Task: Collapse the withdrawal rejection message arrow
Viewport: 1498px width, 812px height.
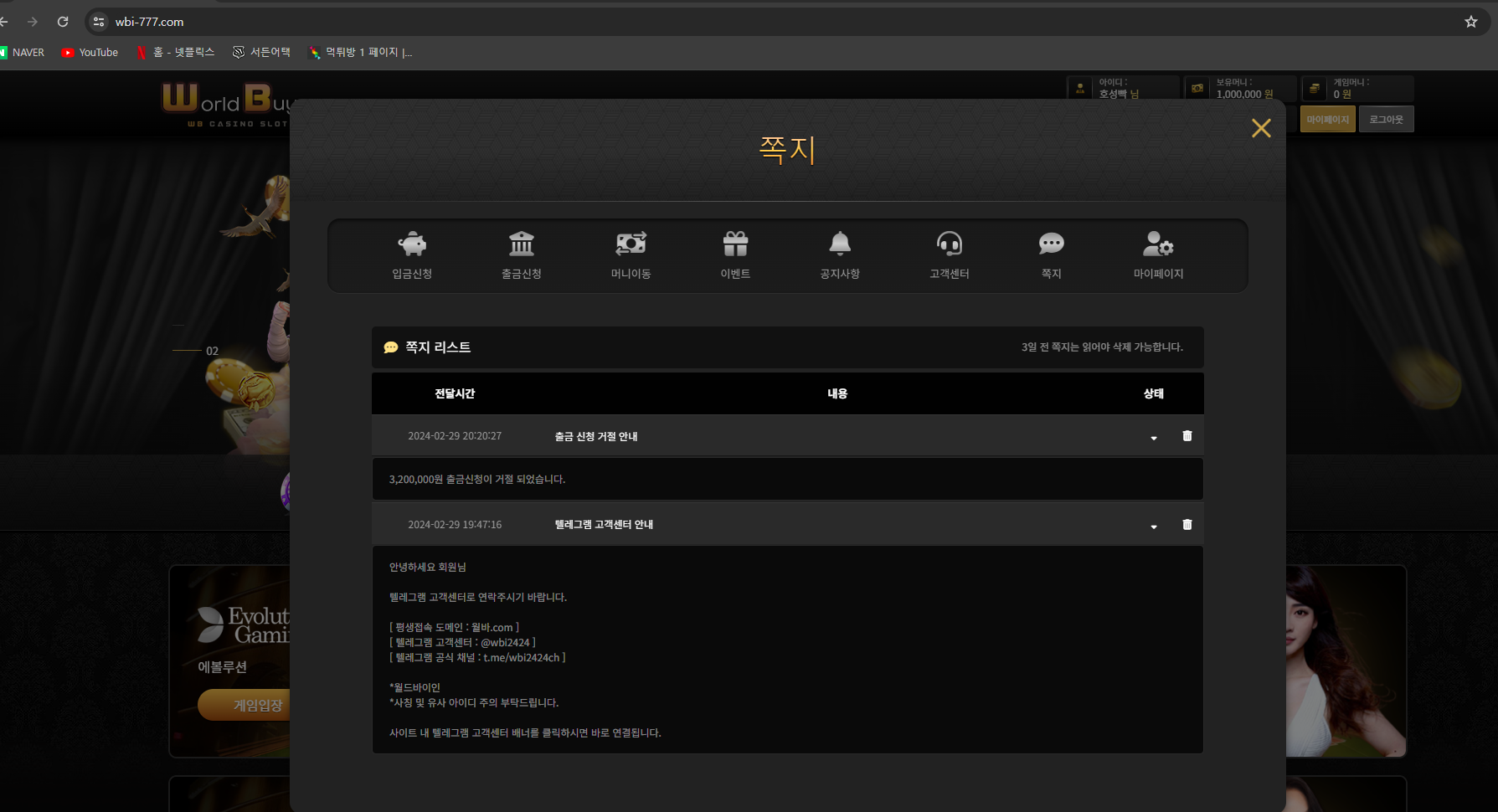Action: (1154, 438)
